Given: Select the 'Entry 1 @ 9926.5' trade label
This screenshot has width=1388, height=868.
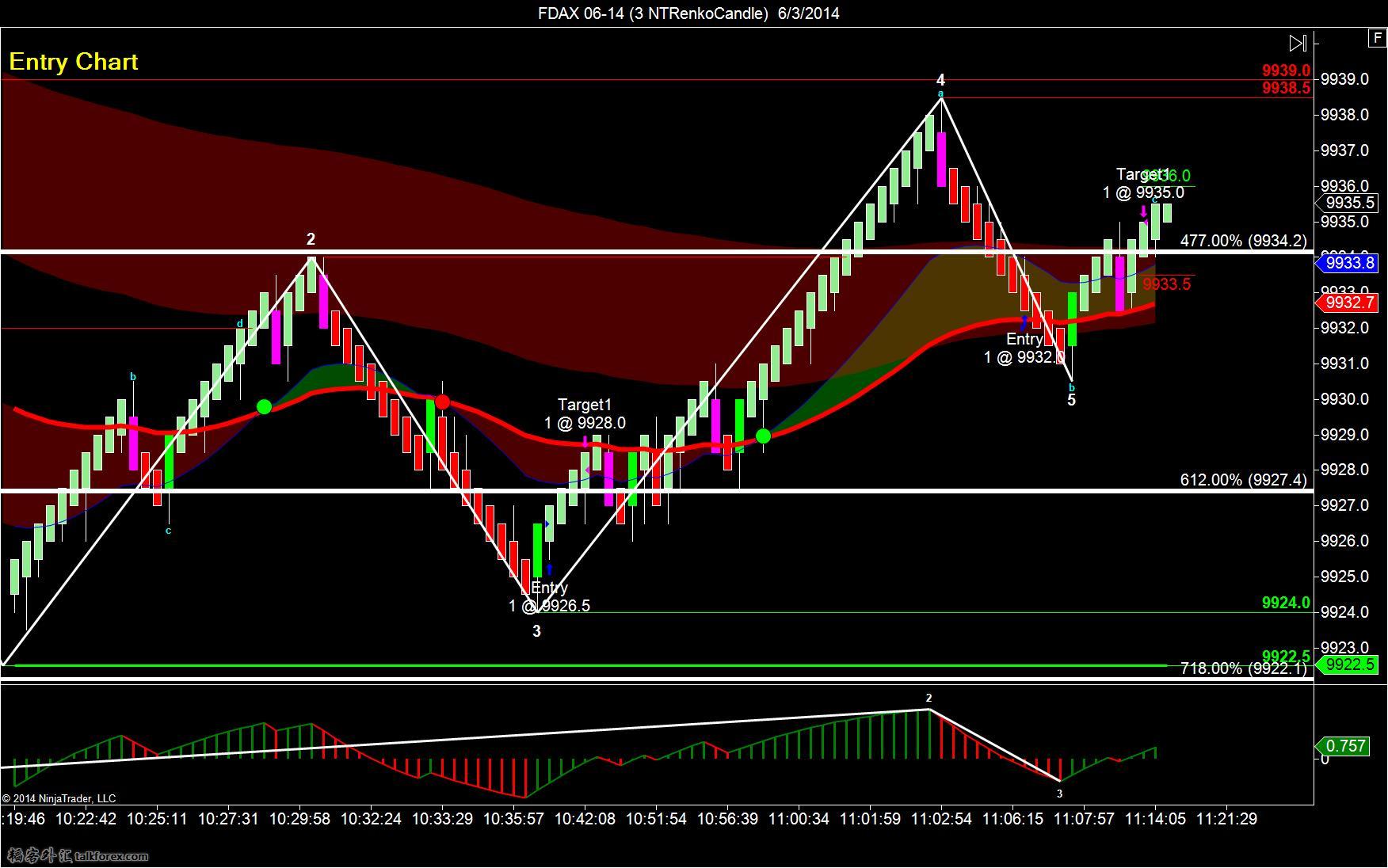Looking at the screenshot, I should tap(549, 597).
